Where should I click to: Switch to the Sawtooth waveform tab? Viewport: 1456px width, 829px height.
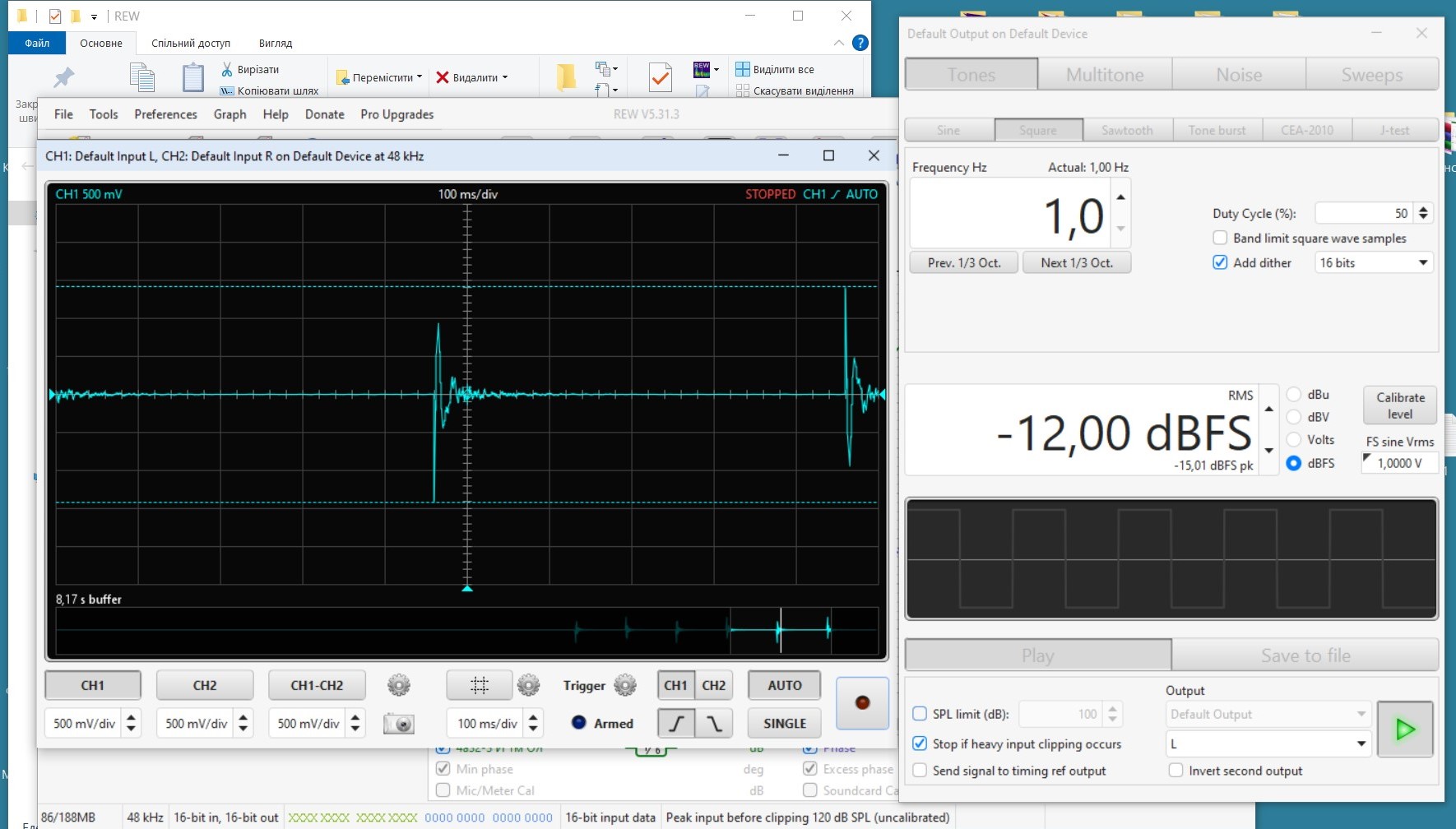coord(1127,130)
